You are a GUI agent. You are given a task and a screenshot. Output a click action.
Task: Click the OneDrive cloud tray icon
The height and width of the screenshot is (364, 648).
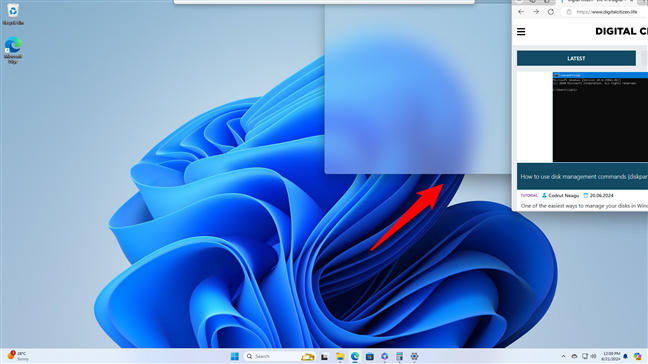click(574, 356)
